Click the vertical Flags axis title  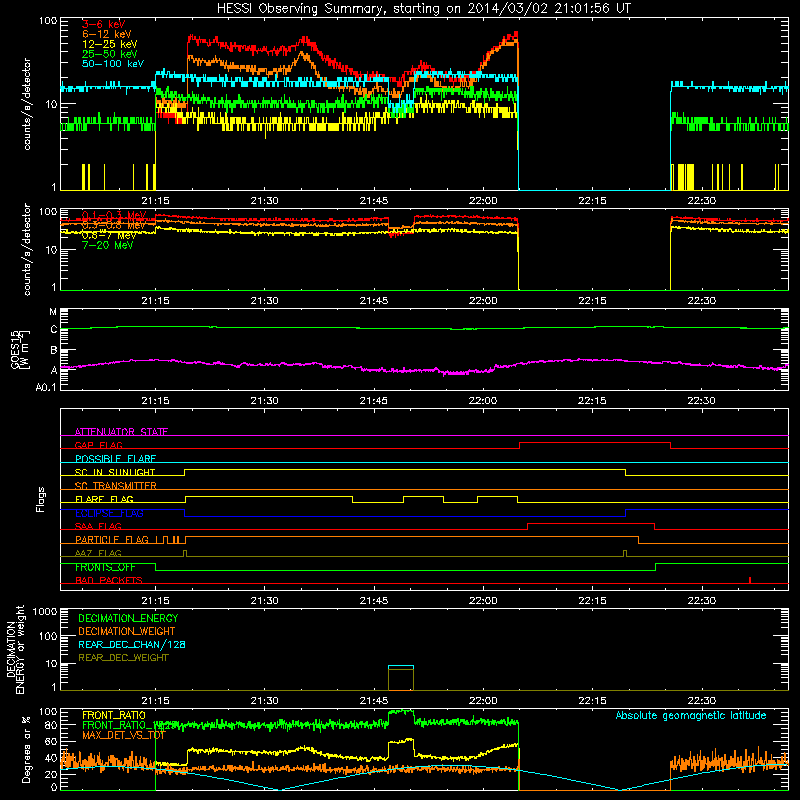point(41,499)
